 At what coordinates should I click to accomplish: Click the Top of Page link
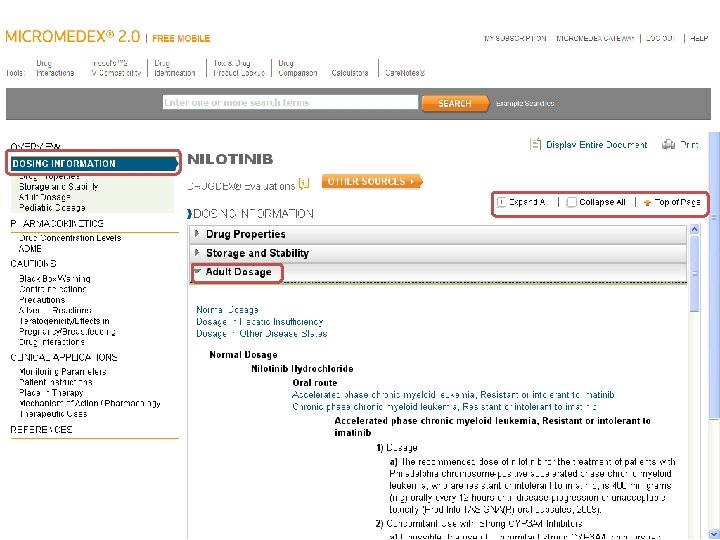(677, 202)
